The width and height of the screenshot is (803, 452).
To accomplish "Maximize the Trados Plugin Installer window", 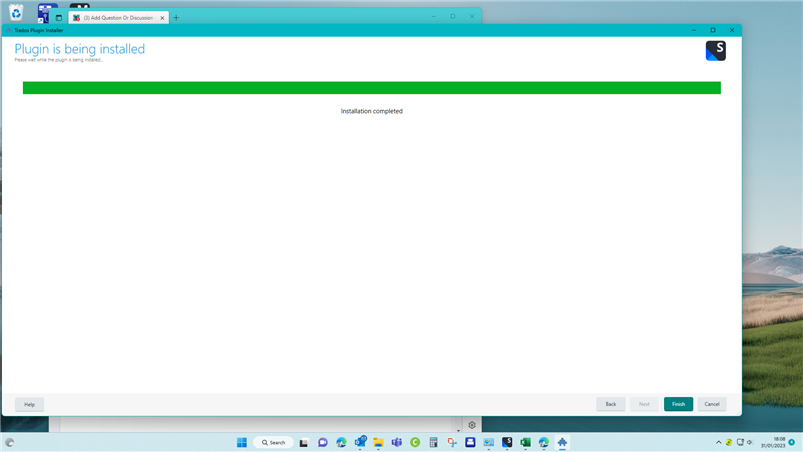I will point(713,30).
